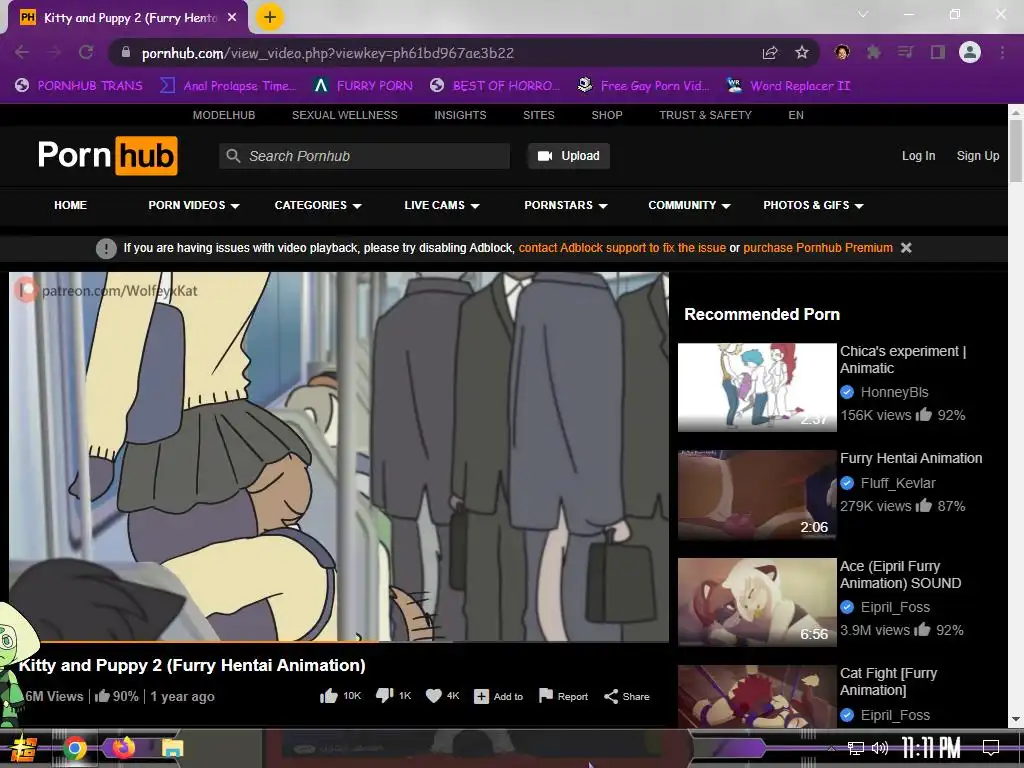Viewport: 1024px width, 768px height.
Task: Open the SHOP top link
Action: point(607,115)
